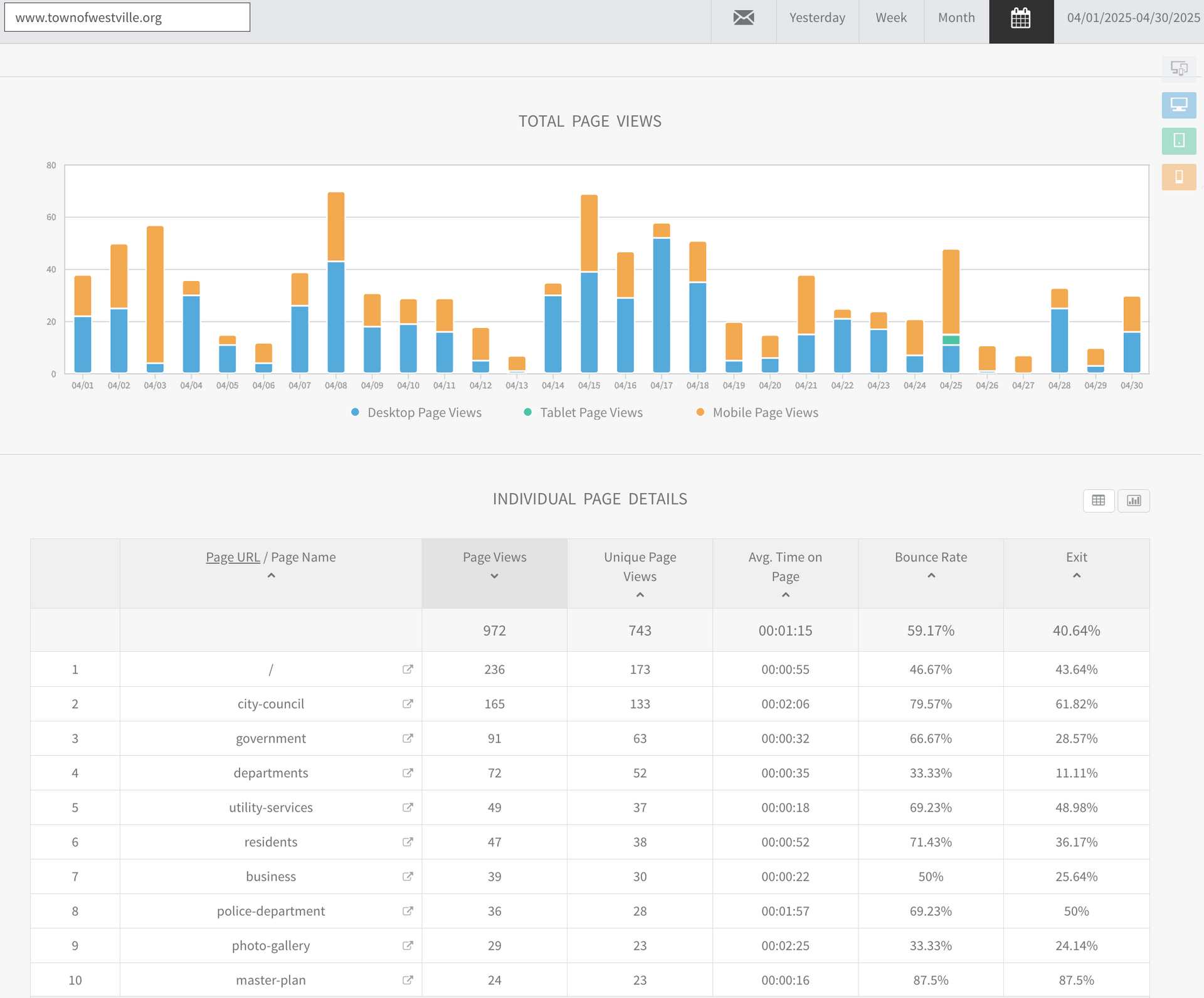Click the Week range button

(891, 18)
